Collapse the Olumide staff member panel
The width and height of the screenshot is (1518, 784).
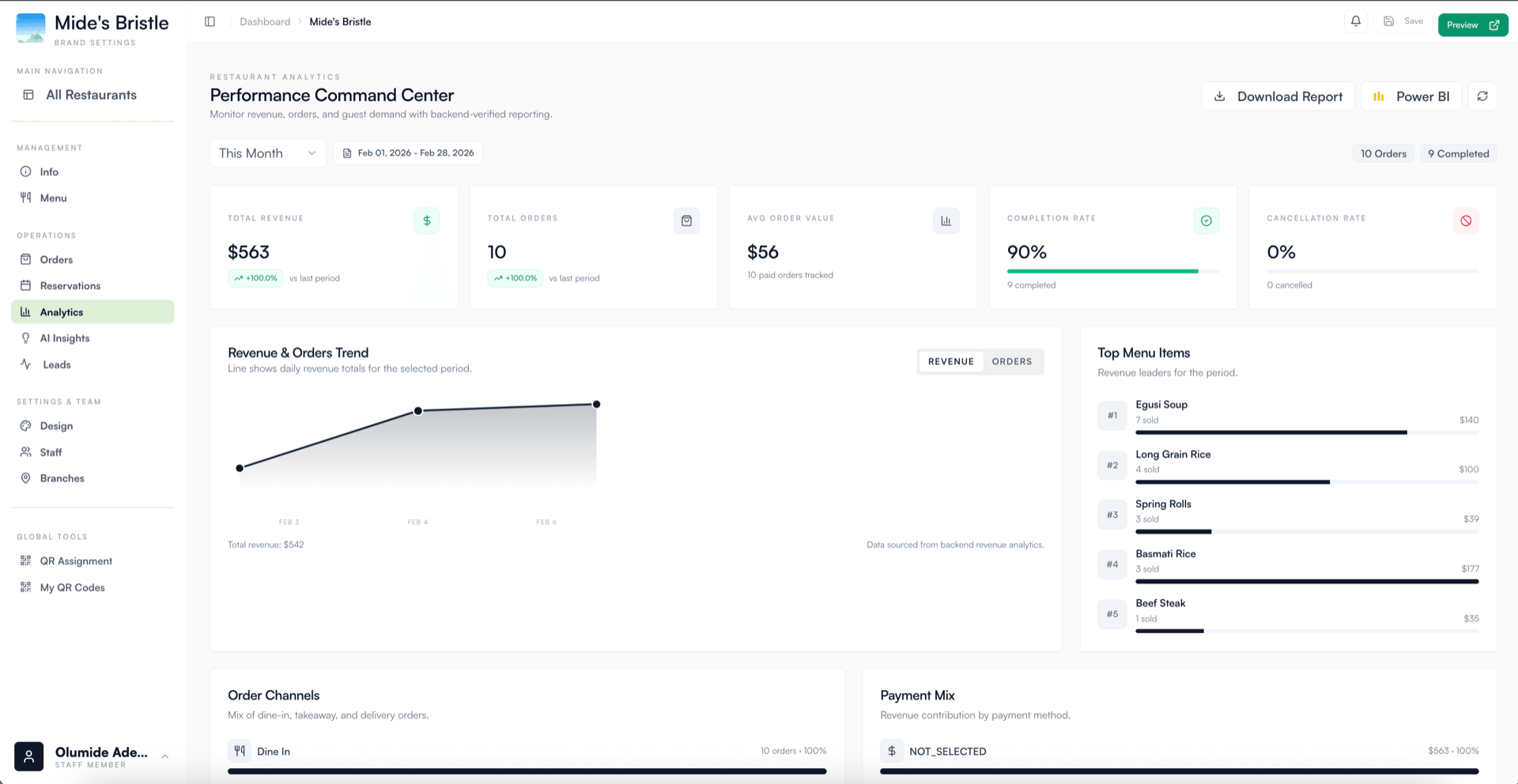point(165,756)
